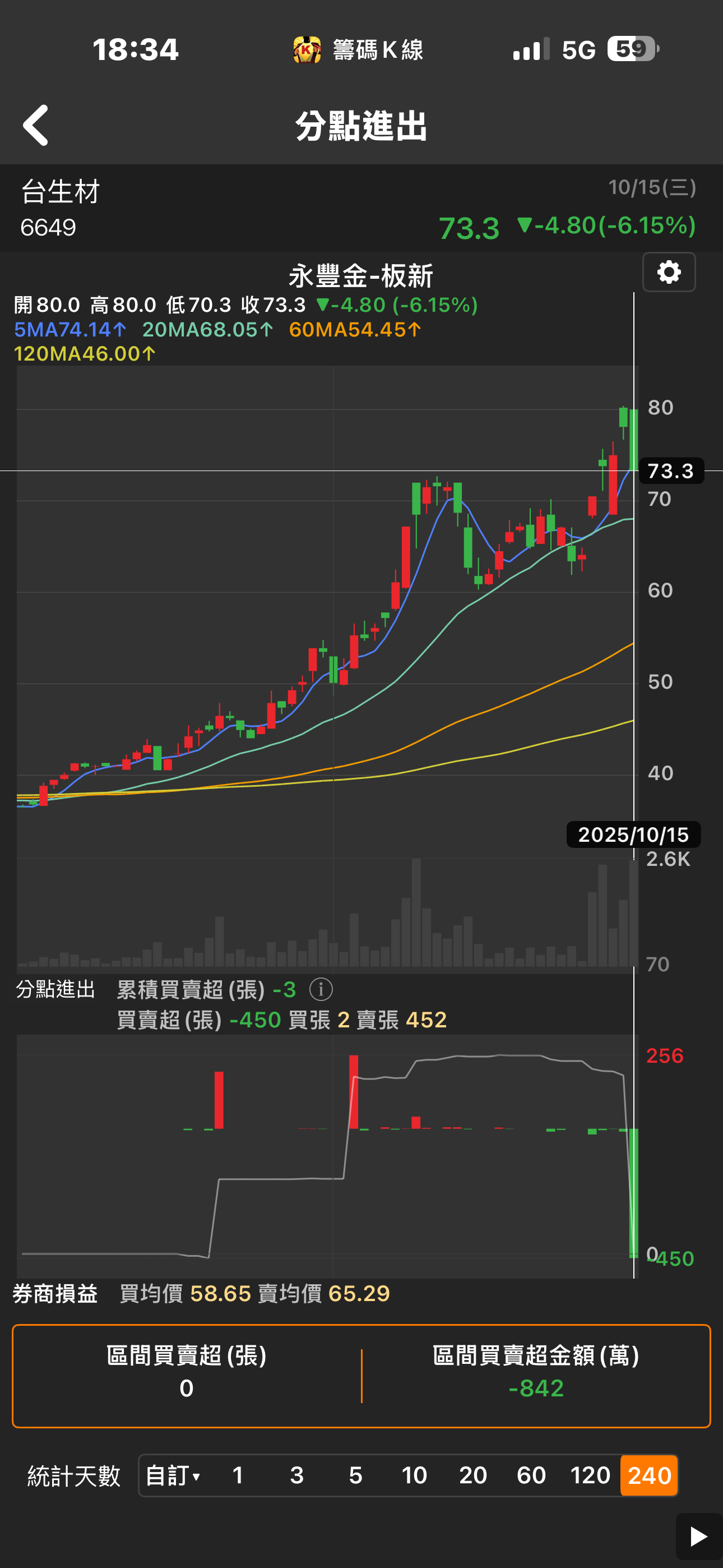Tap the highlighted 240 days option
This screenshot has height=1568, width=723.
[x=649, y=1475]
